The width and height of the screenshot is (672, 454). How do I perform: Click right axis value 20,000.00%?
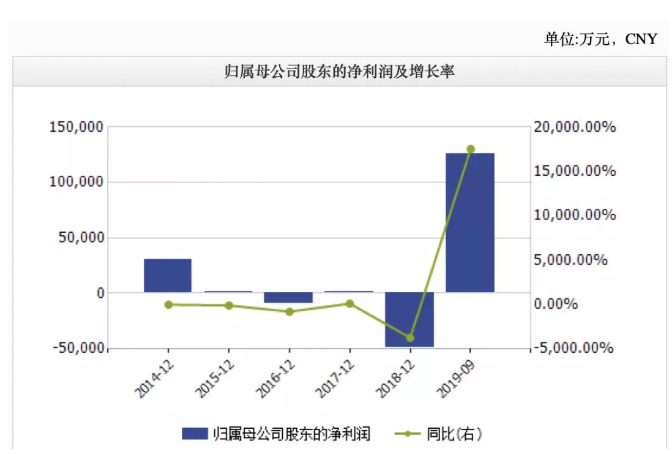pos(574,127)
